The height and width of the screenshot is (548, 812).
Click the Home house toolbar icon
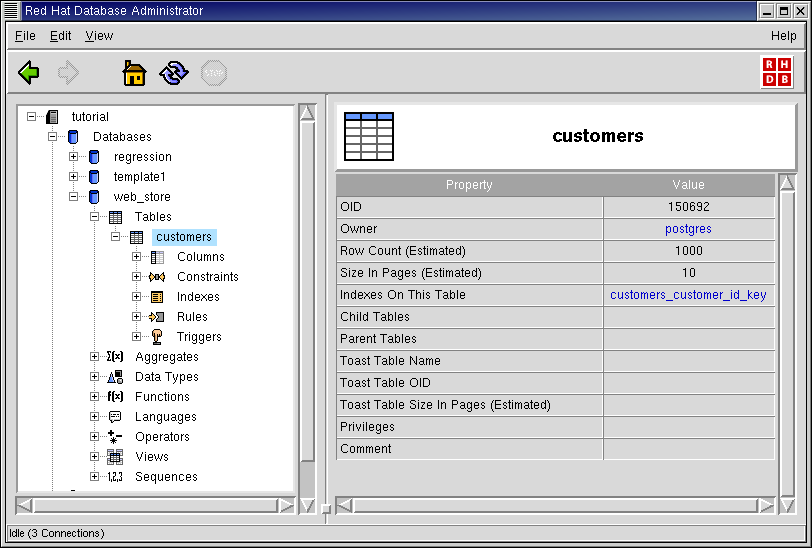134,73
